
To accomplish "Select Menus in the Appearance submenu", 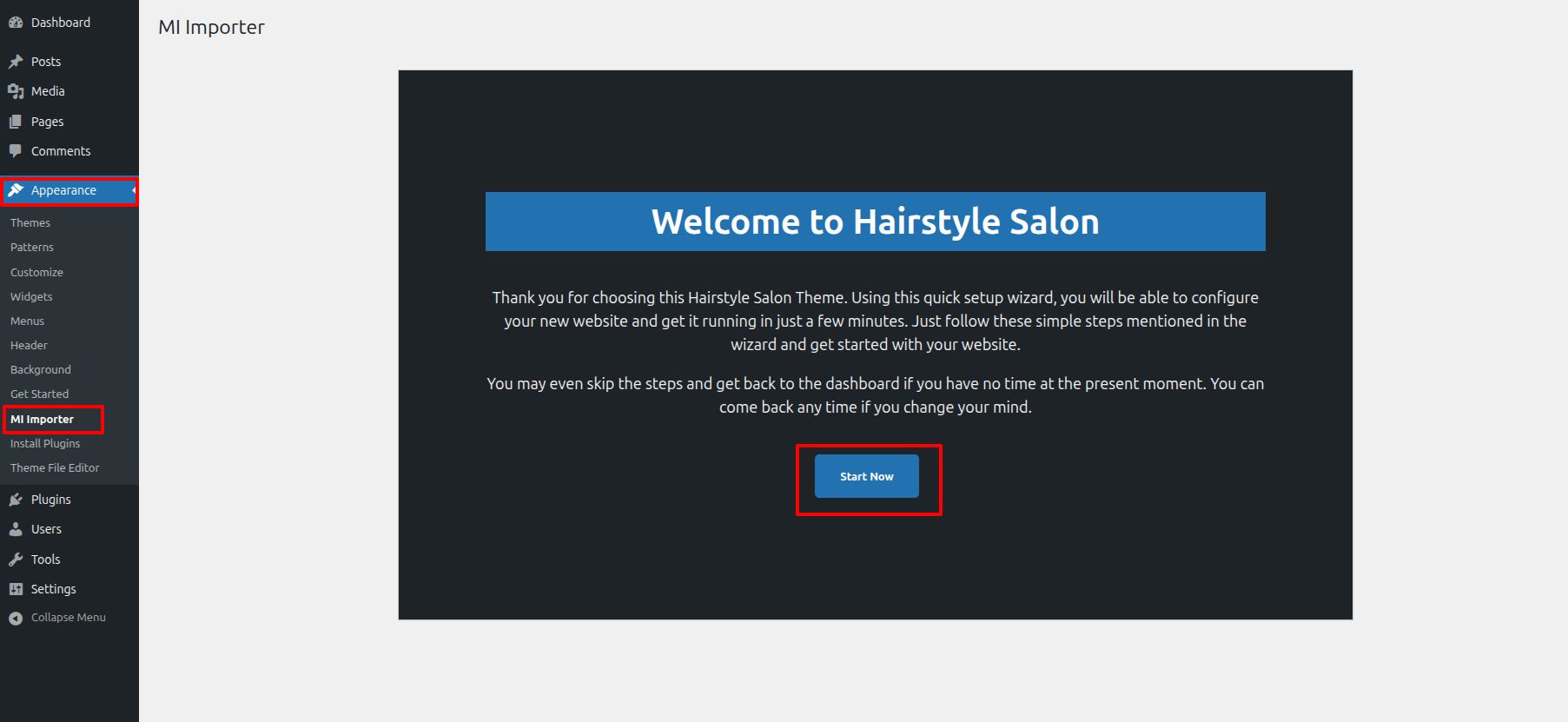I will 27,321.
